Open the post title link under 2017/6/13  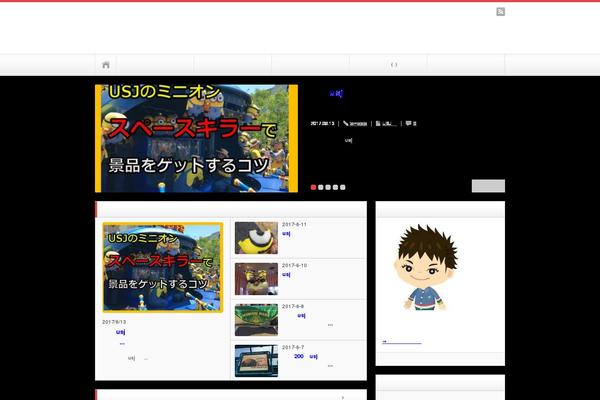pos(121,332)
